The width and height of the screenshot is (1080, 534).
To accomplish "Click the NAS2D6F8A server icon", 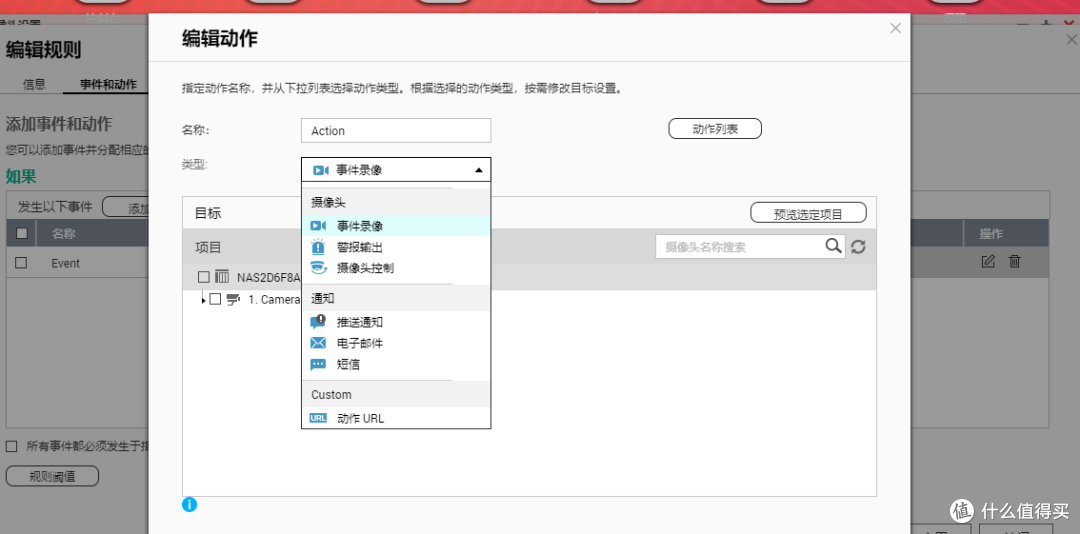I will click(222, 277).
